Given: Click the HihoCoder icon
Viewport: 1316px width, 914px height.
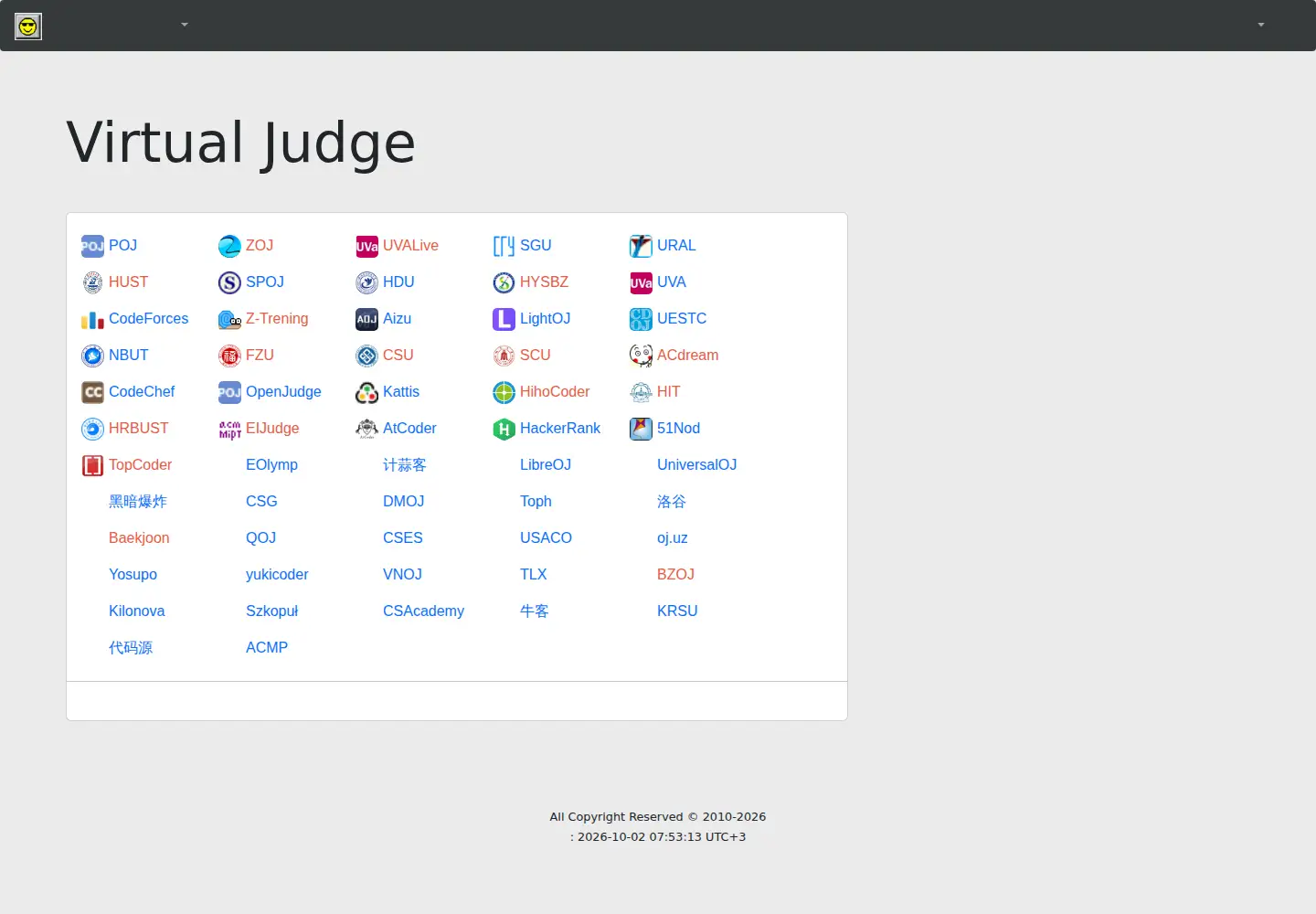Looking at the screenshot, I should coord(504,392).
